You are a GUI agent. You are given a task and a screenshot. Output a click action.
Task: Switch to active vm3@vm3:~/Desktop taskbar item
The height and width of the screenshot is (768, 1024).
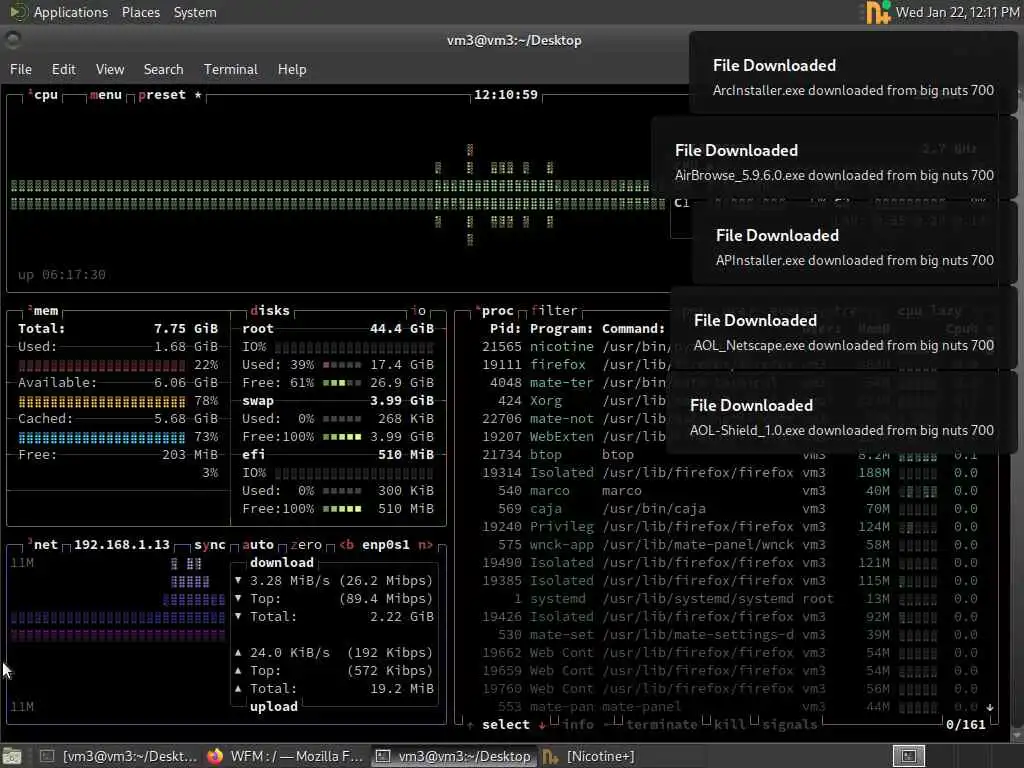[454, 756]
